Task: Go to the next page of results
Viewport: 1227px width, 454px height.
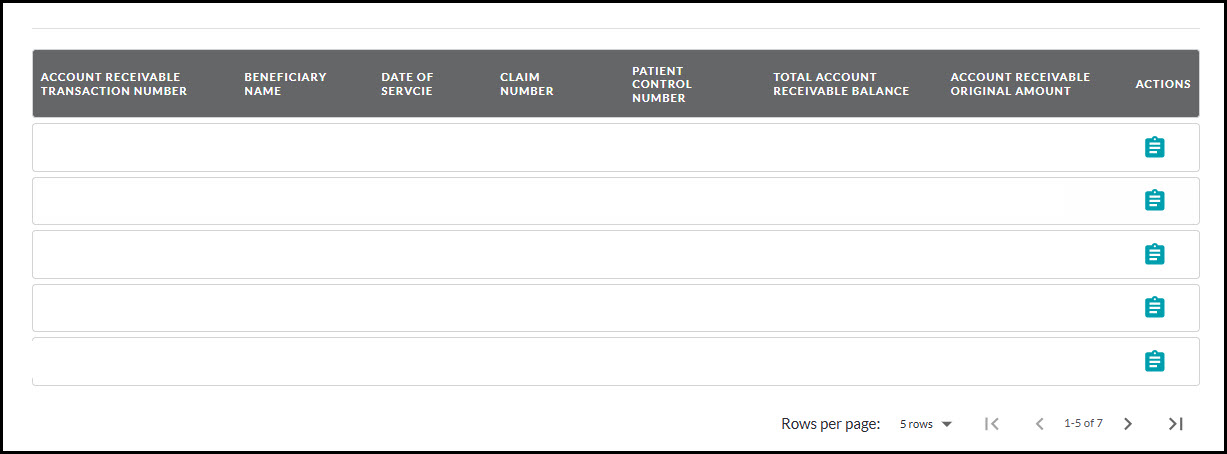Action: click(1128, 424)
